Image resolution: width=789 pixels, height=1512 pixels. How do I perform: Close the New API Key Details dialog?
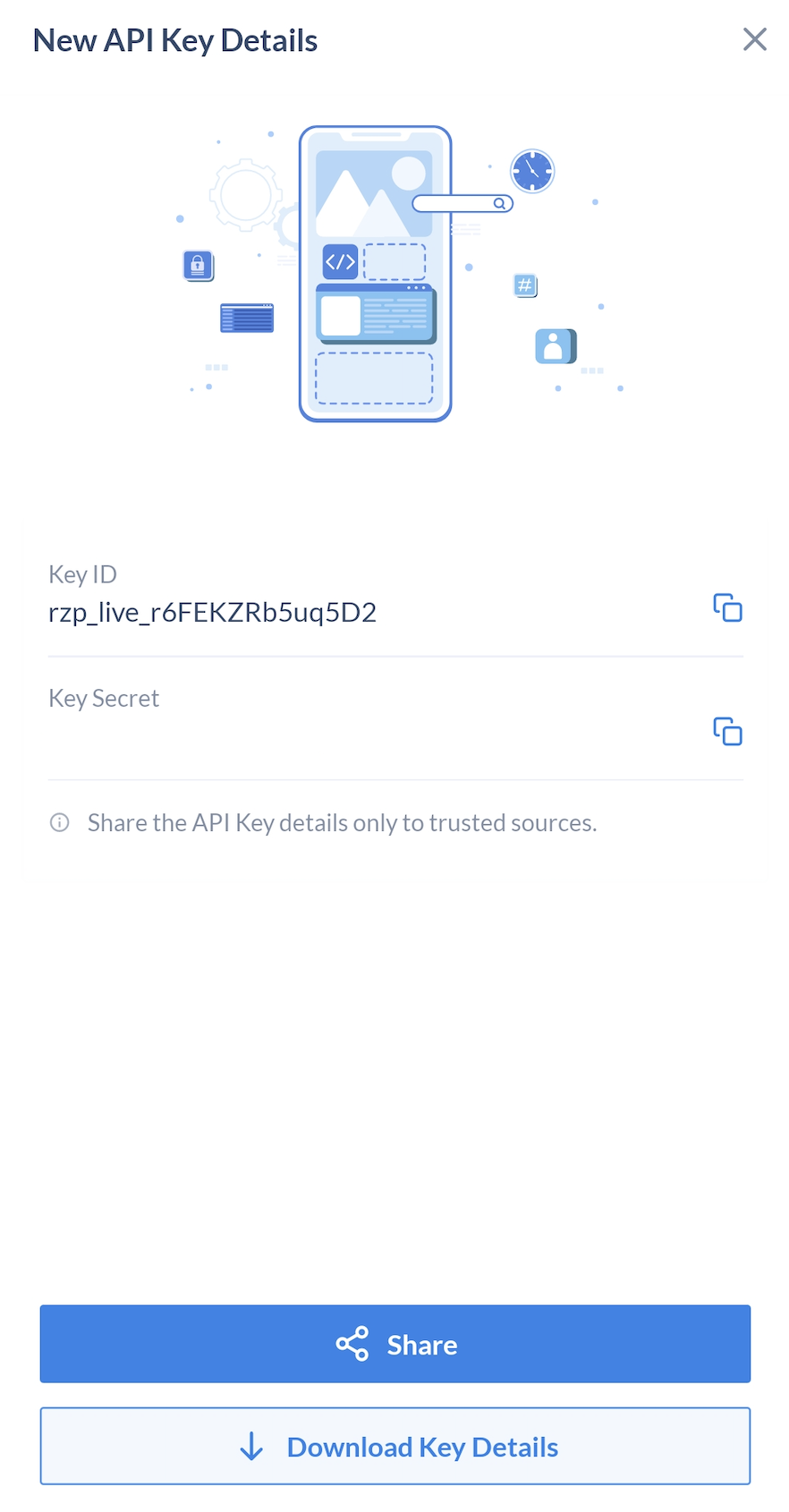755,39
